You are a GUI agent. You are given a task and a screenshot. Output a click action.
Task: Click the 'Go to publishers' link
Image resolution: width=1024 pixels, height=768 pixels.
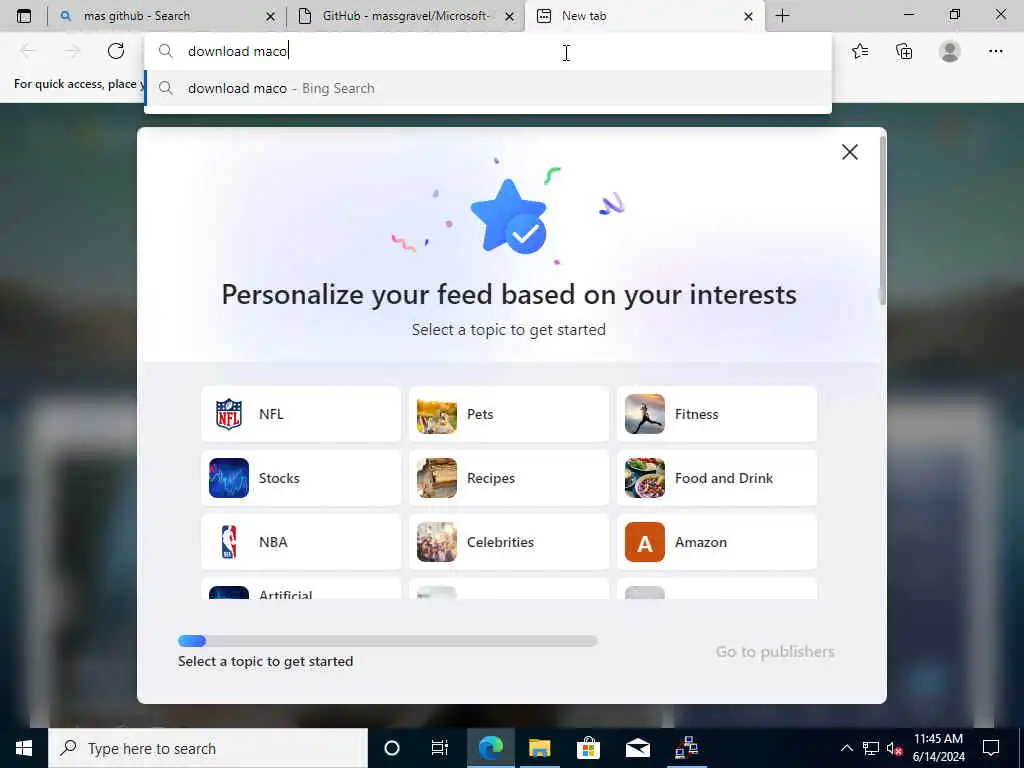[775, 652]
